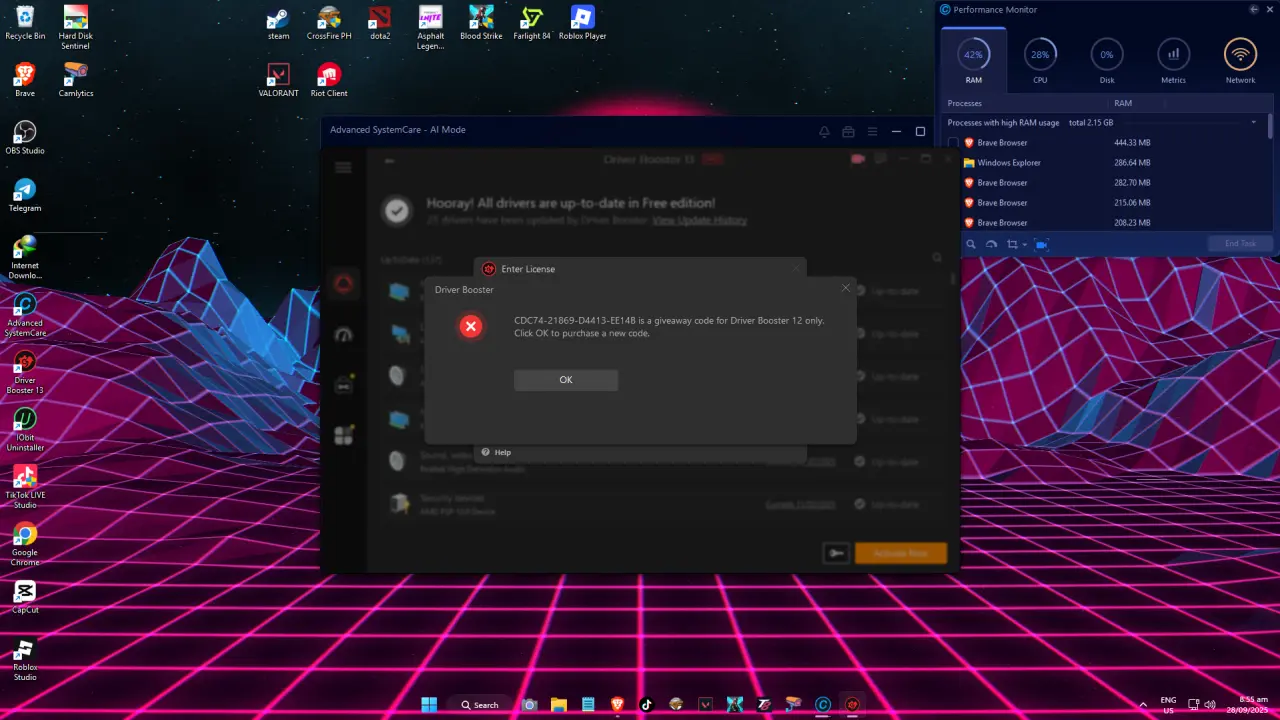Select the CapCut desktop icon
The width and height of the screenshot is (1280, 720).
25,598
